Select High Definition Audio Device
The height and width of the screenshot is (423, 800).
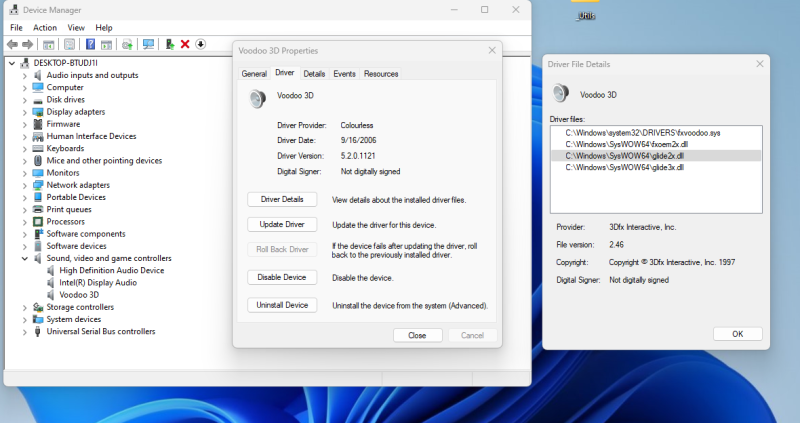tap(112, 270)
